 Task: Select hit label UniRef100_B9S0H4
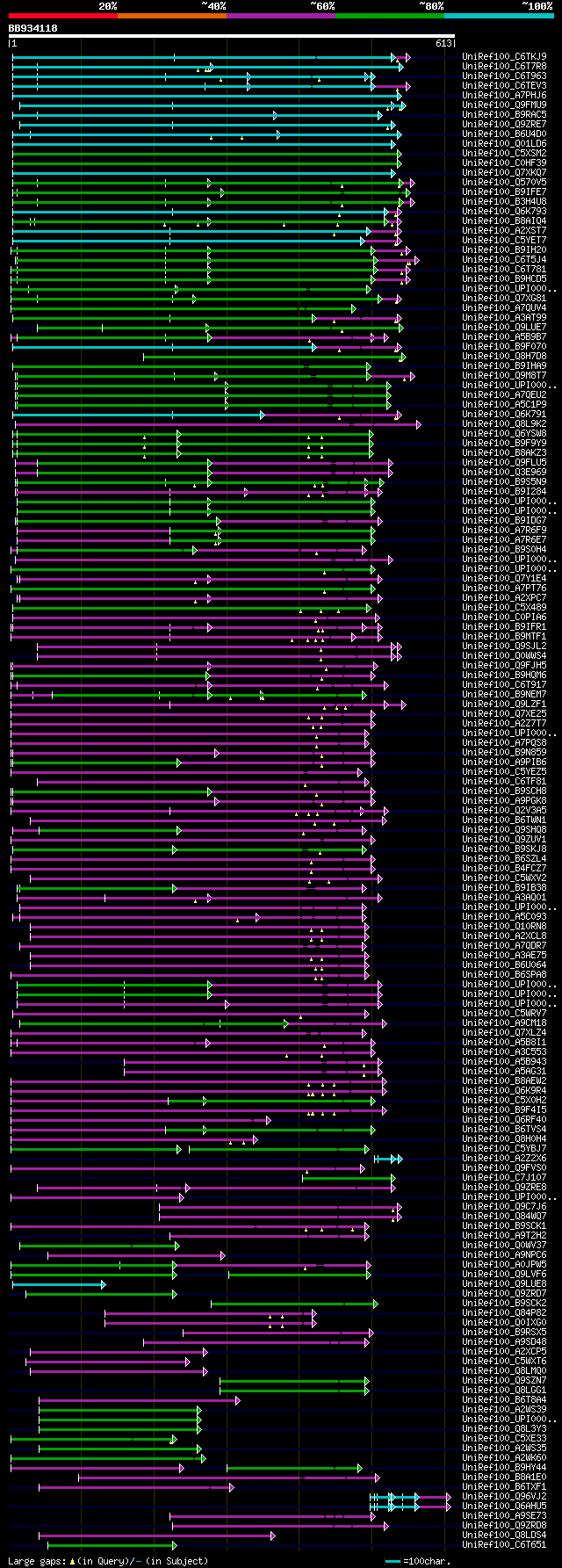[504, 549]
